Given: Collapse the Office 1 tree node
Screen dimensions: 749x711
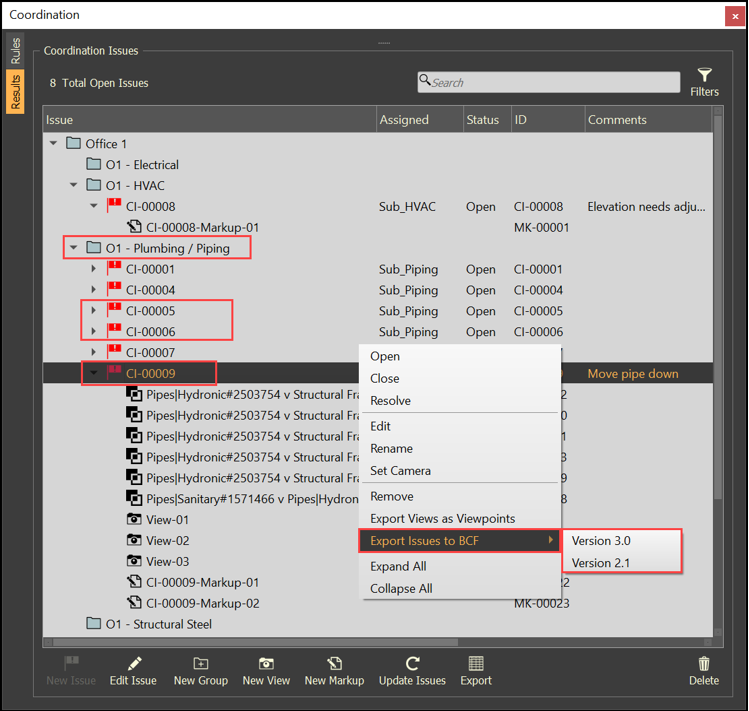Looking at the screenshot, I should click(54, 143).
